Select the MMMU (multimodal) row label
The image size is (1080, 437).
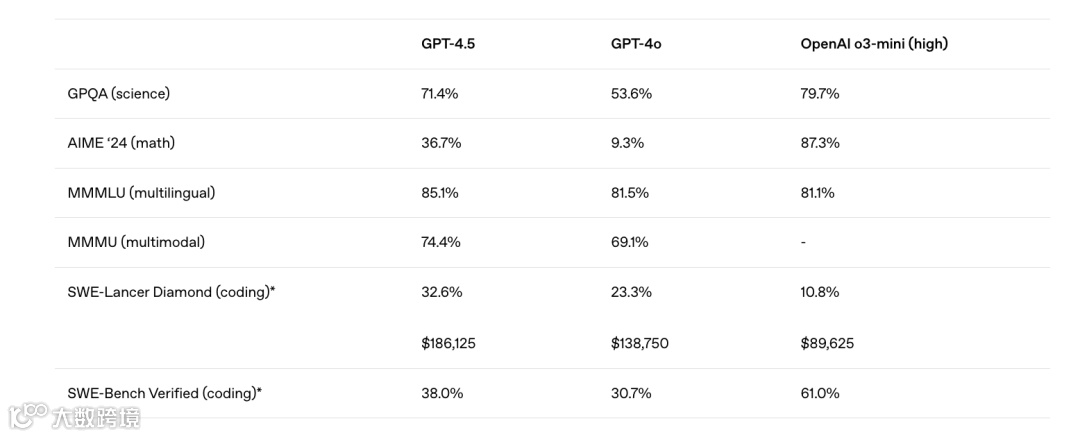(136, 243)
